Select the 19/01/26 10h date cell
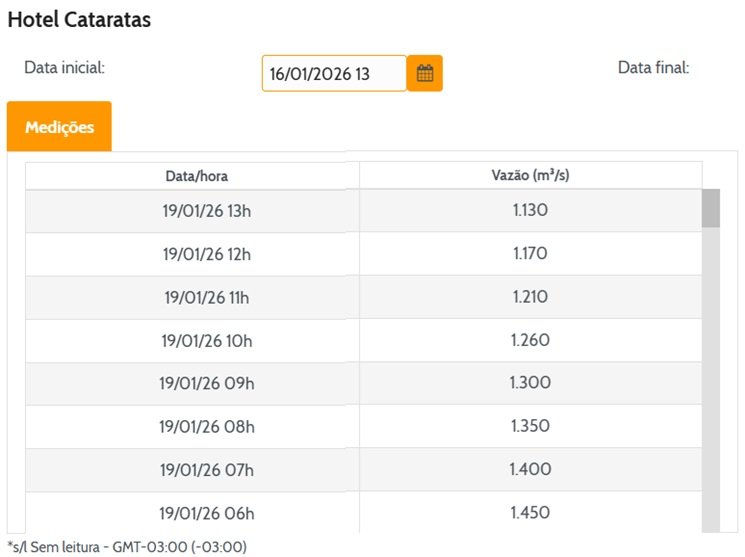The image size is (745, 557). tap(207, 340)
